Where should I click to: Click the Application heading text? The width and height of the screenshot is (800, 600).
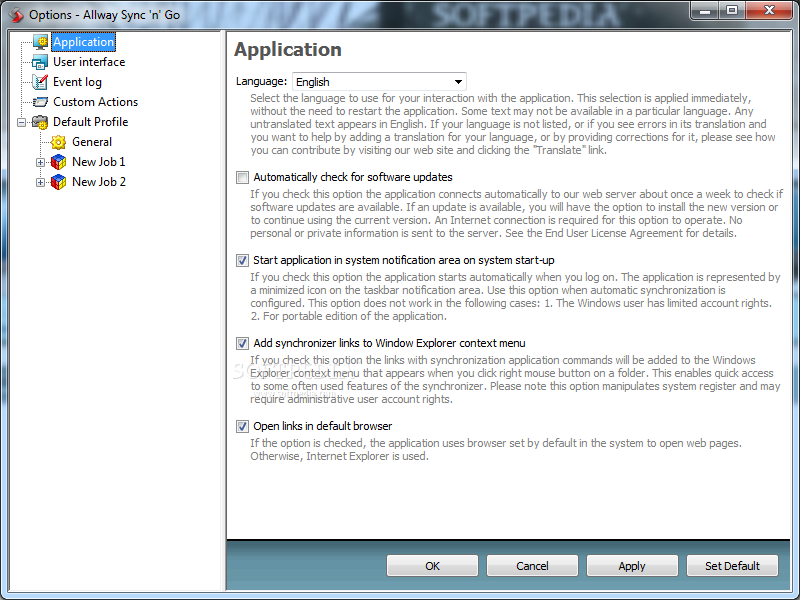pos(288,49)
